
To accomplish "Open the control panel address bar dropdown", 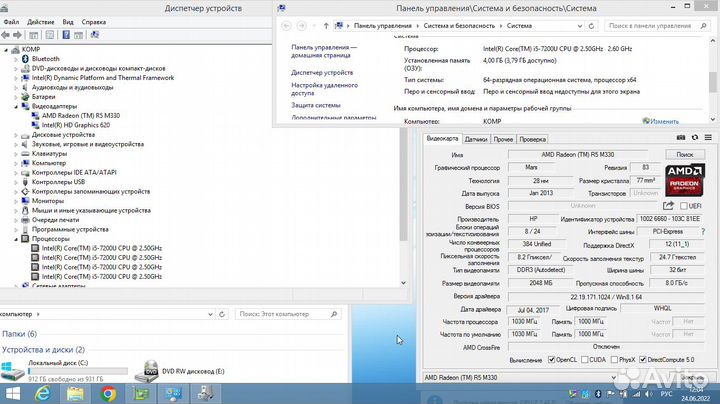I will [580, 26].
